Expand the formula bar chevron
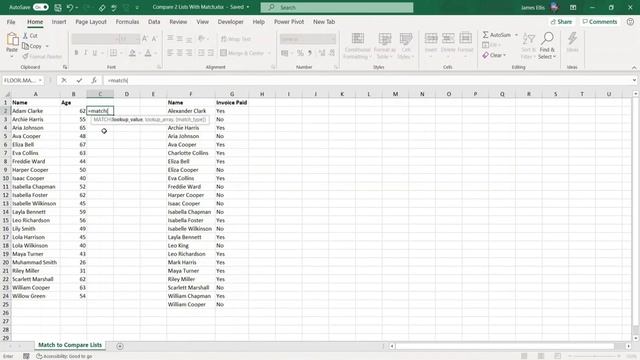640x360 pixels. pyautogui.click(x=634, y=80)
